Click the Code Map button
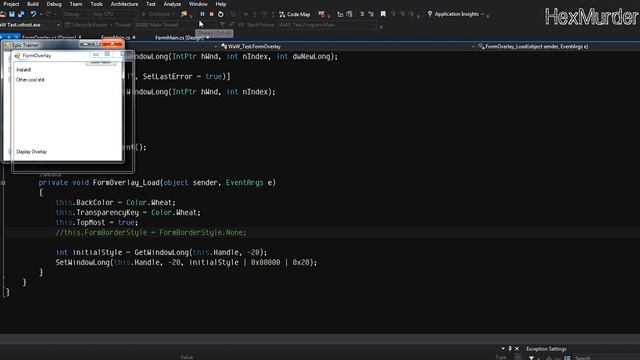 pyautogui.click(x=295, y=14)
